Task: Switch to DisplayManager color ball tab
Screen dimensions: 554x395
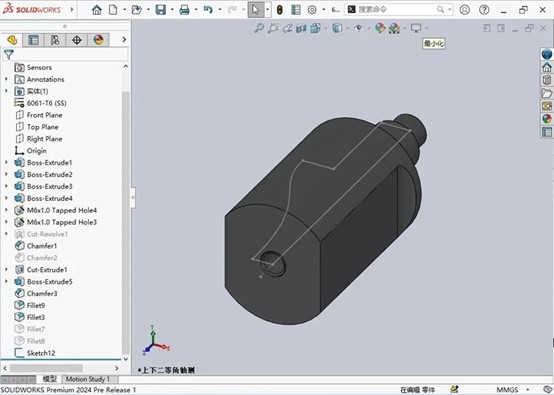Action: [98, 40]
